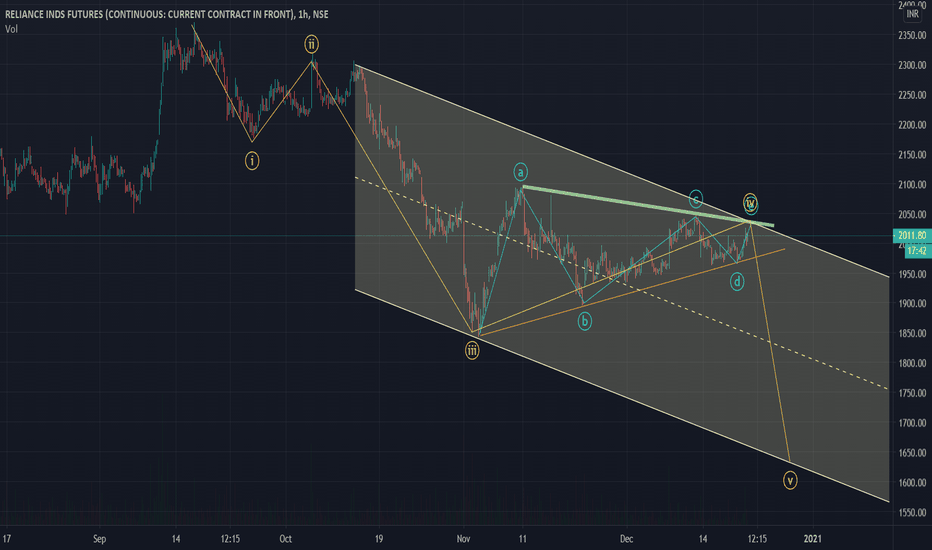This screenshot has height=550, width=932.
Task: Select the thick green trendline
Action: (648, 206)
